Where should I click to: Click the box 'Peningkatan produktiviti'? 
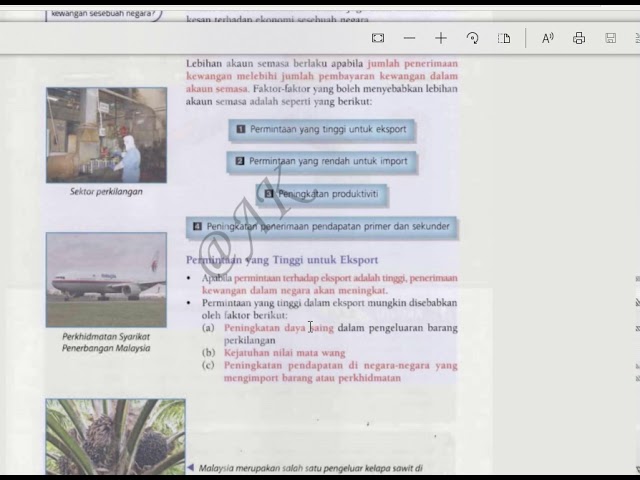click(x=322, y=195)
